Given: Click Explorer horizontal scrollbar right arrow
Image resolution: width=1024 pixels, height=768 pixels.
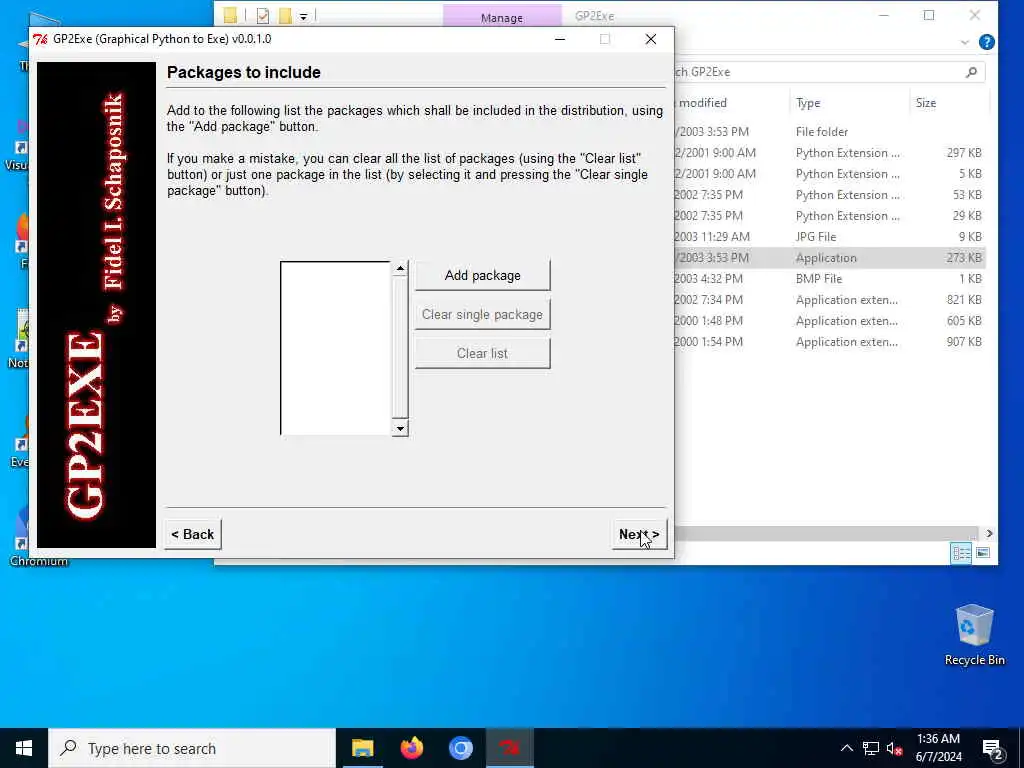Looking at the screenshot, I should [x=989, y=534].
